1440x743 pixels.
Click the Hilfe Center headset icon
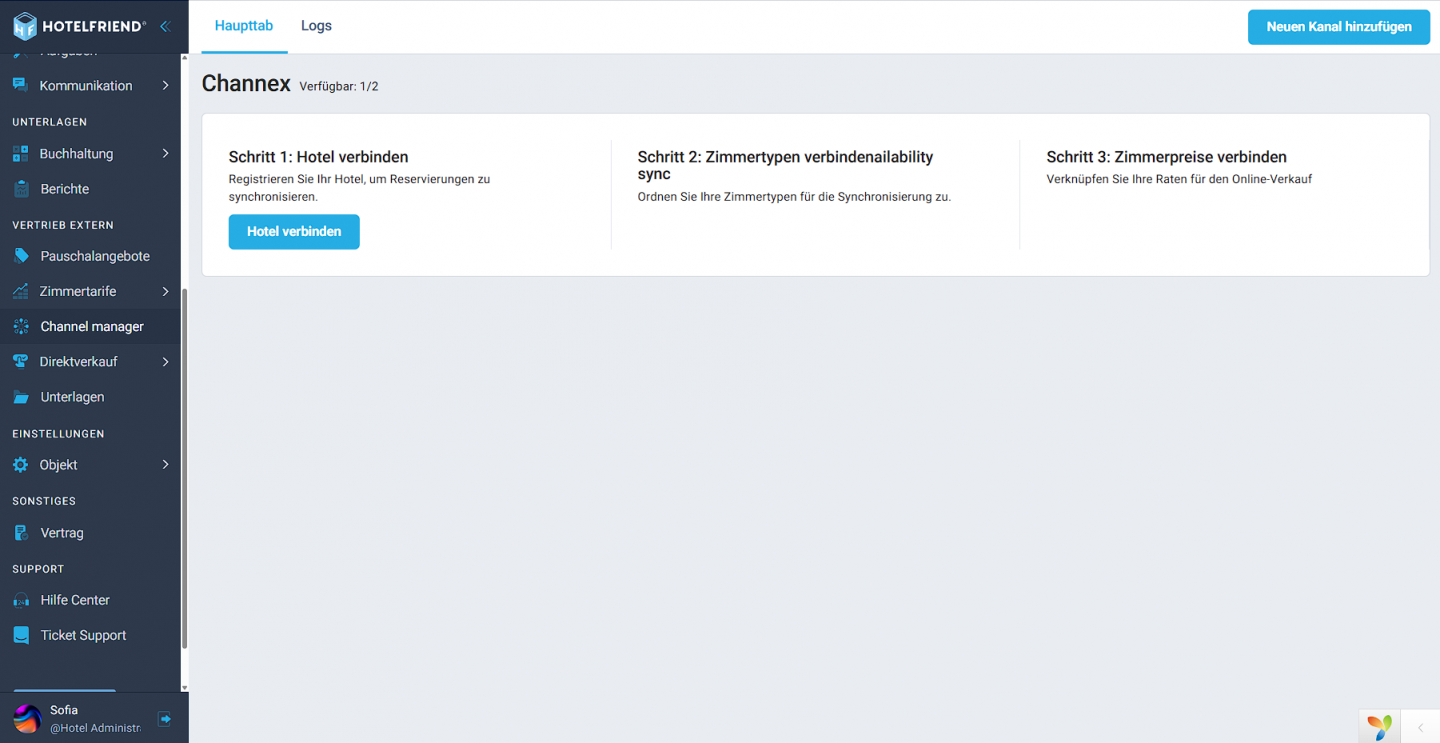[x=20, y=600]
